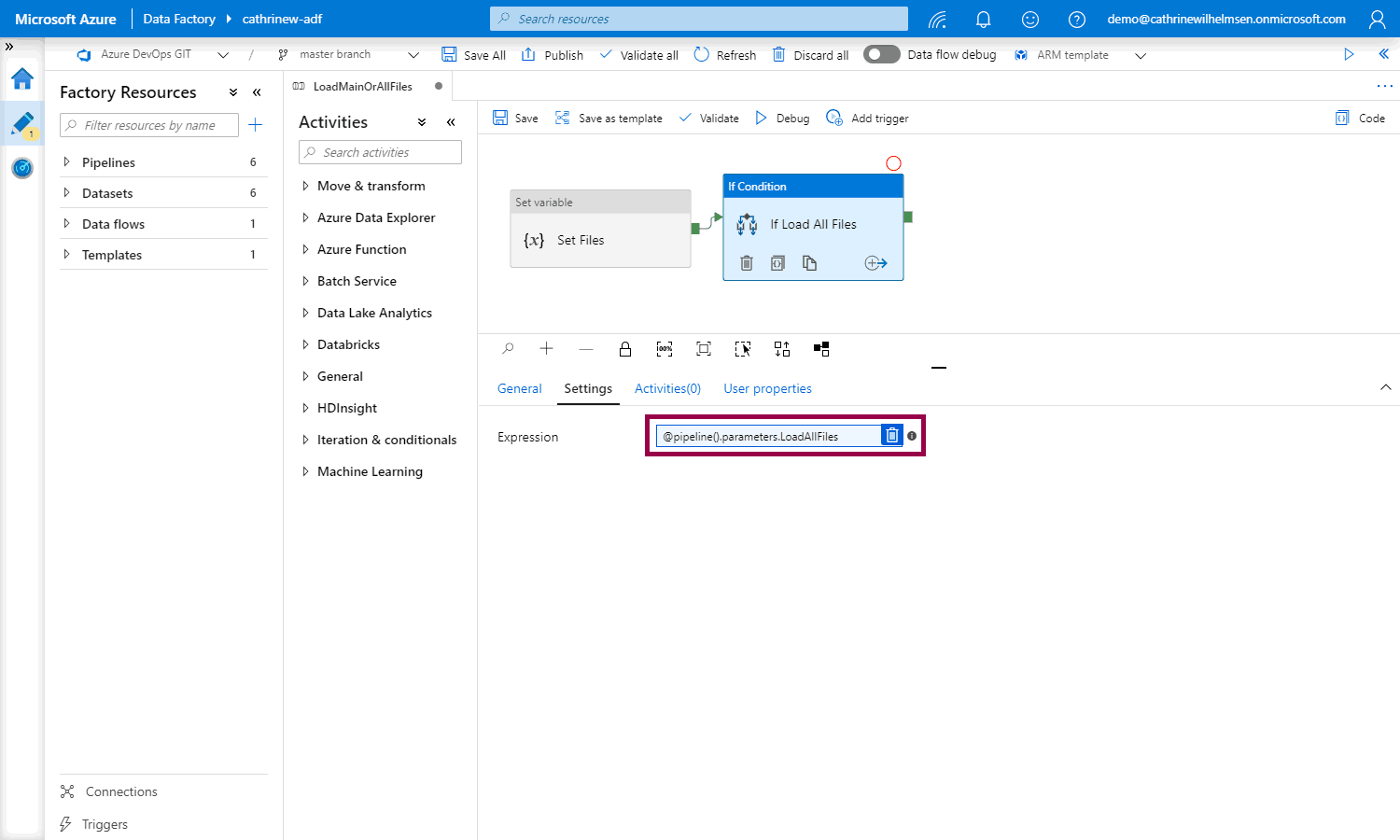Toggle Data flow debug switch
The height and width of the screenshot is (840, 1400).
click(x=881, y=54)
